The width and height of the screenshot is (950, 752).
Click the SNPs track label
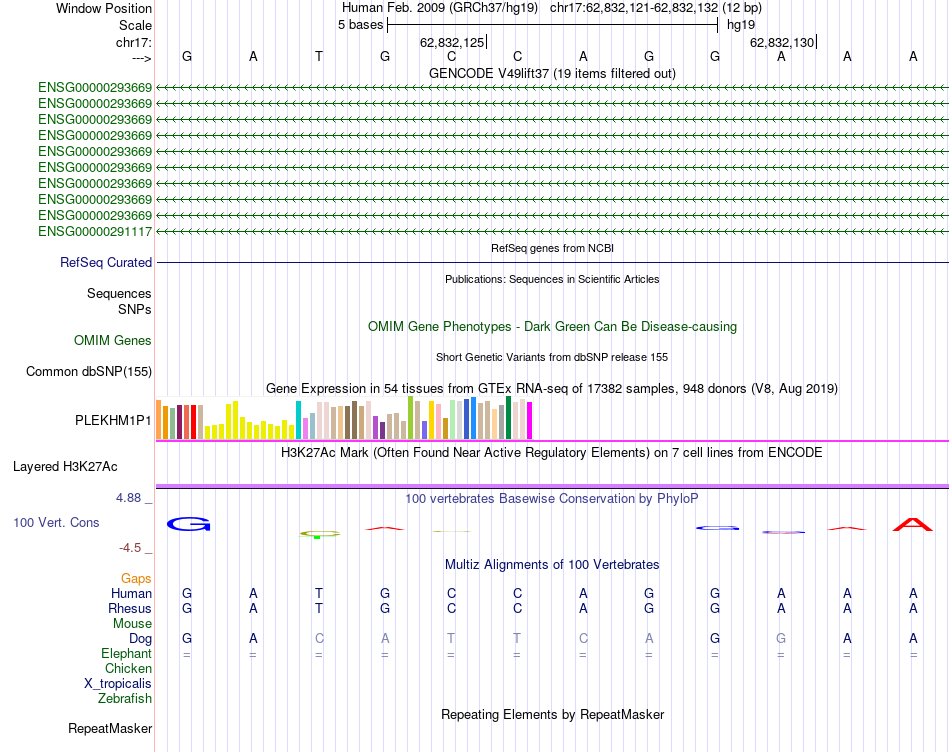pyautogui.click(x=135, y=309)
